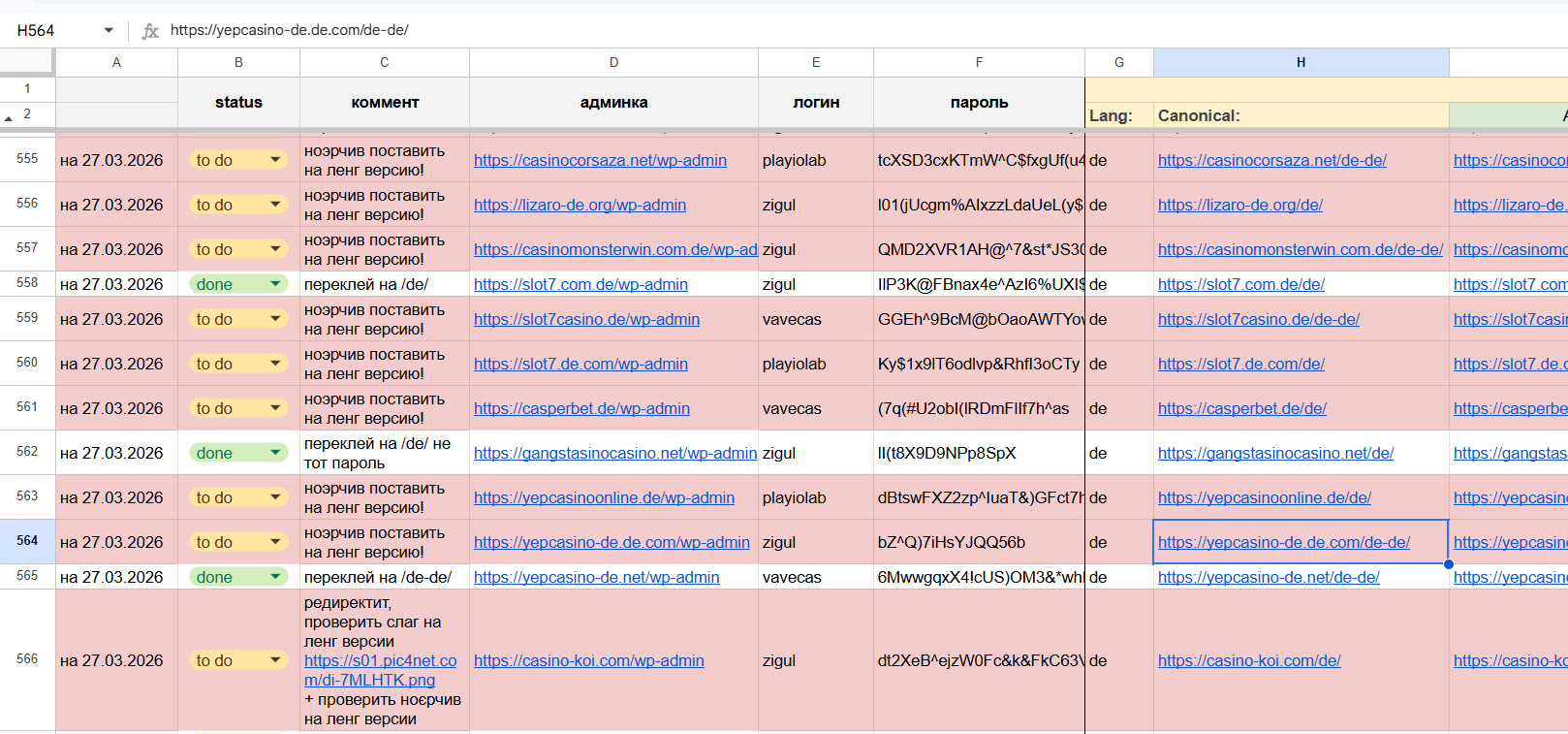Click the fill handle of selected cell
The image size is (1568, 734).
point(1448,564)
